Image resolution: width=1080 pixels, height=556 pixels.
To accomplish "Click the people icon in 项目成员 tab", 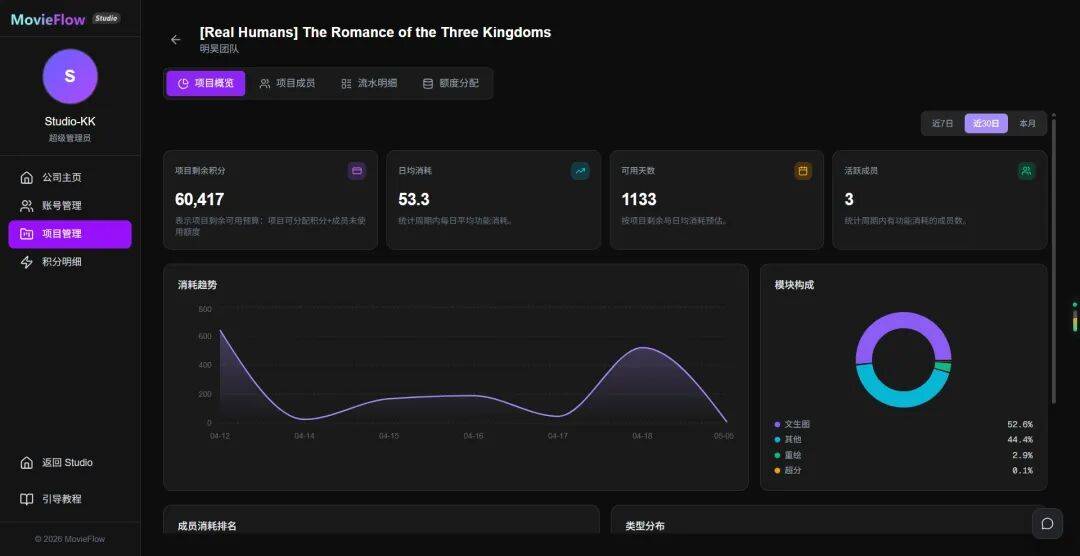I will click(264, 84).
